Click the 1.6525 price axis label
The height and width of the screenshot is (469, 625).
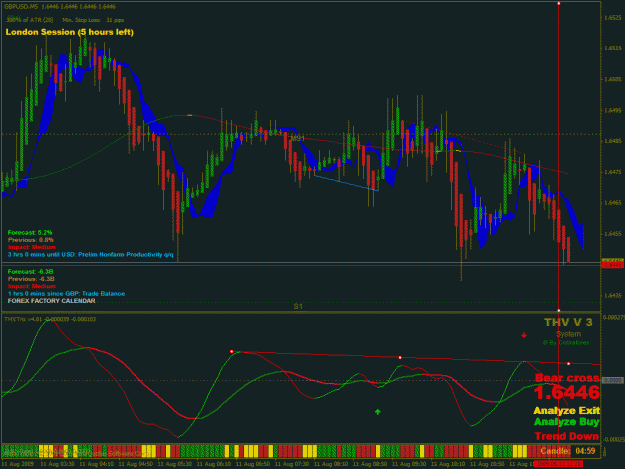point(613,18)
